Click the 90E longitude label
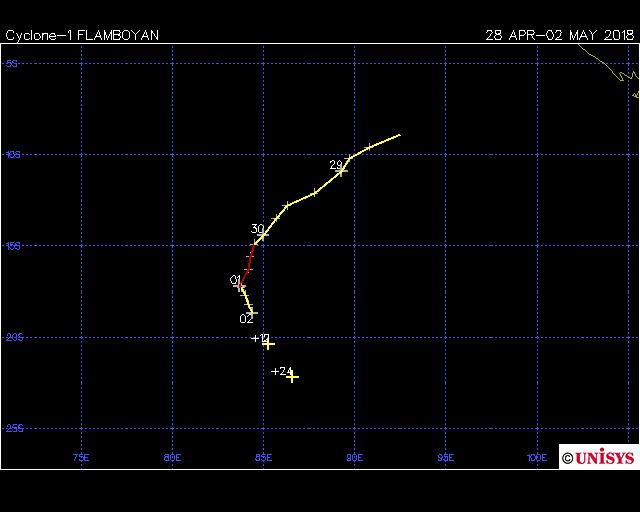Viewport: 640px width, 512px height. pos(355,458)
